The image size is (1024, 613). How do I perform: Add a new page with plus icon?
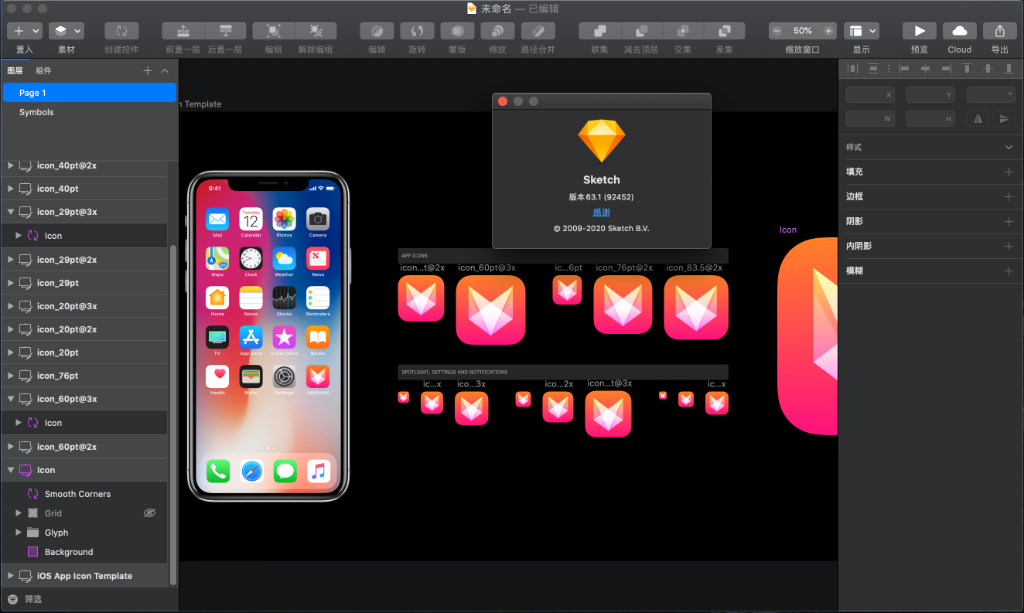(x=148, y=71)
